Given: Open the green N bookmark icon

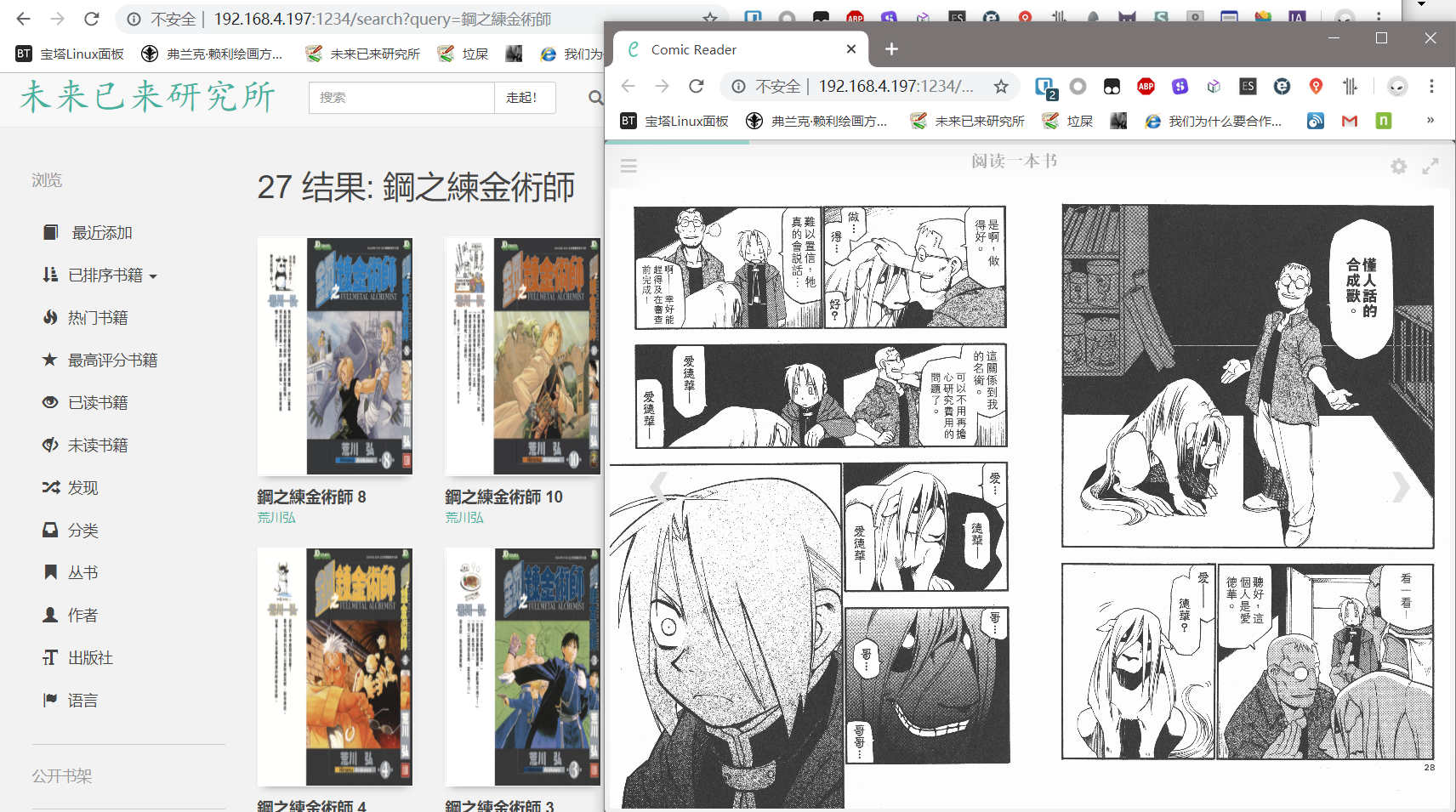Looking at the screenshot, I should point(1384,121).
